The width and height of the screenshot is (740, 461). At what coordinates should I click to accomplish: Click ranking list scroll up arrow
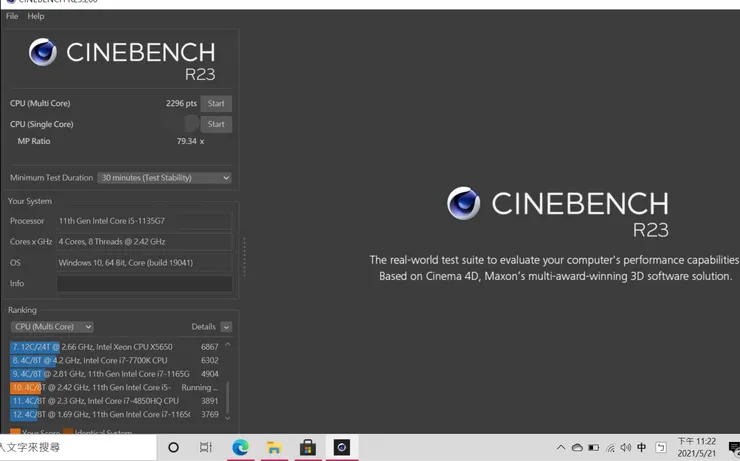[x=227, y=345]
